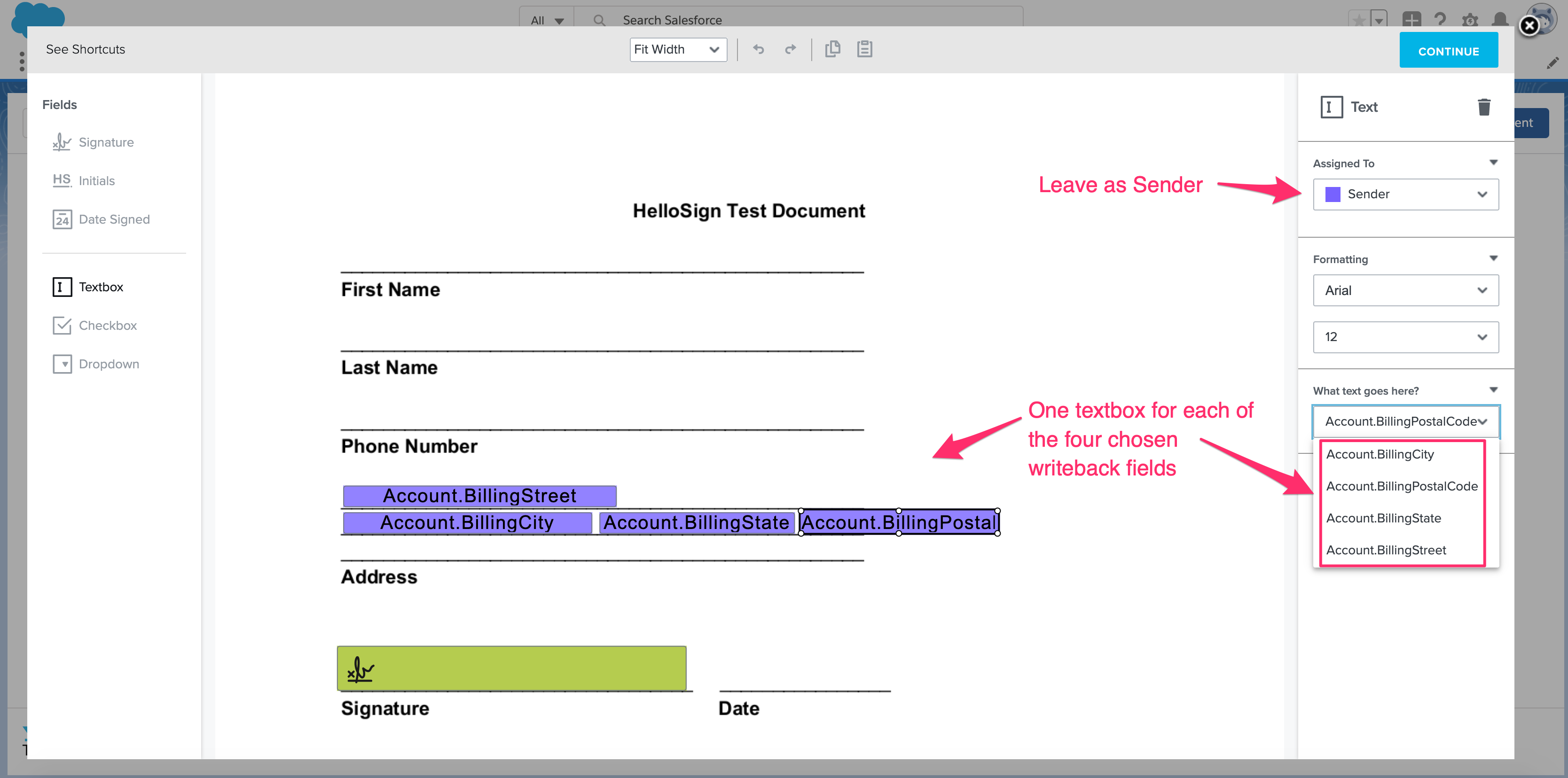This screenshot has width=1568, height=778.
Task: Click the Checkbox field icon in sidebar
Action: (62, 325)
